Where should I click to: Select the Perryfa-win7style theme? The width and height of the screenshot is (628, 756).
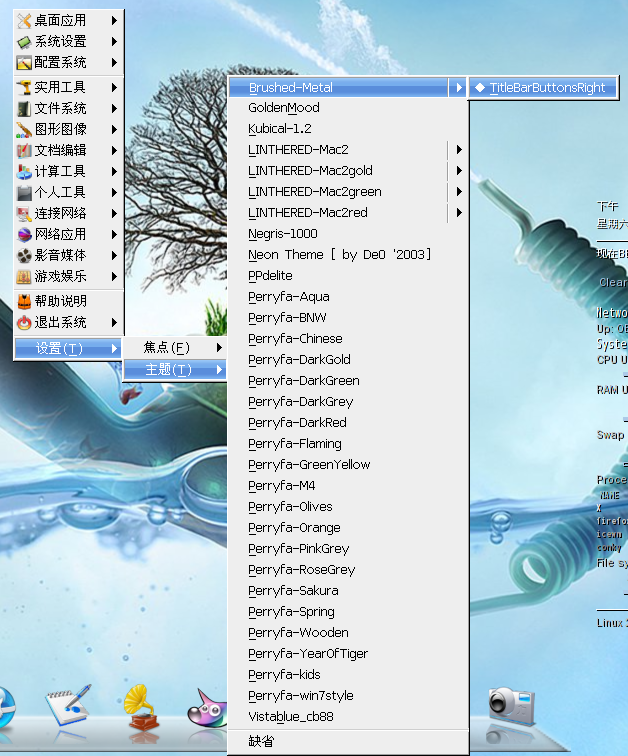[x=300, y=696]
